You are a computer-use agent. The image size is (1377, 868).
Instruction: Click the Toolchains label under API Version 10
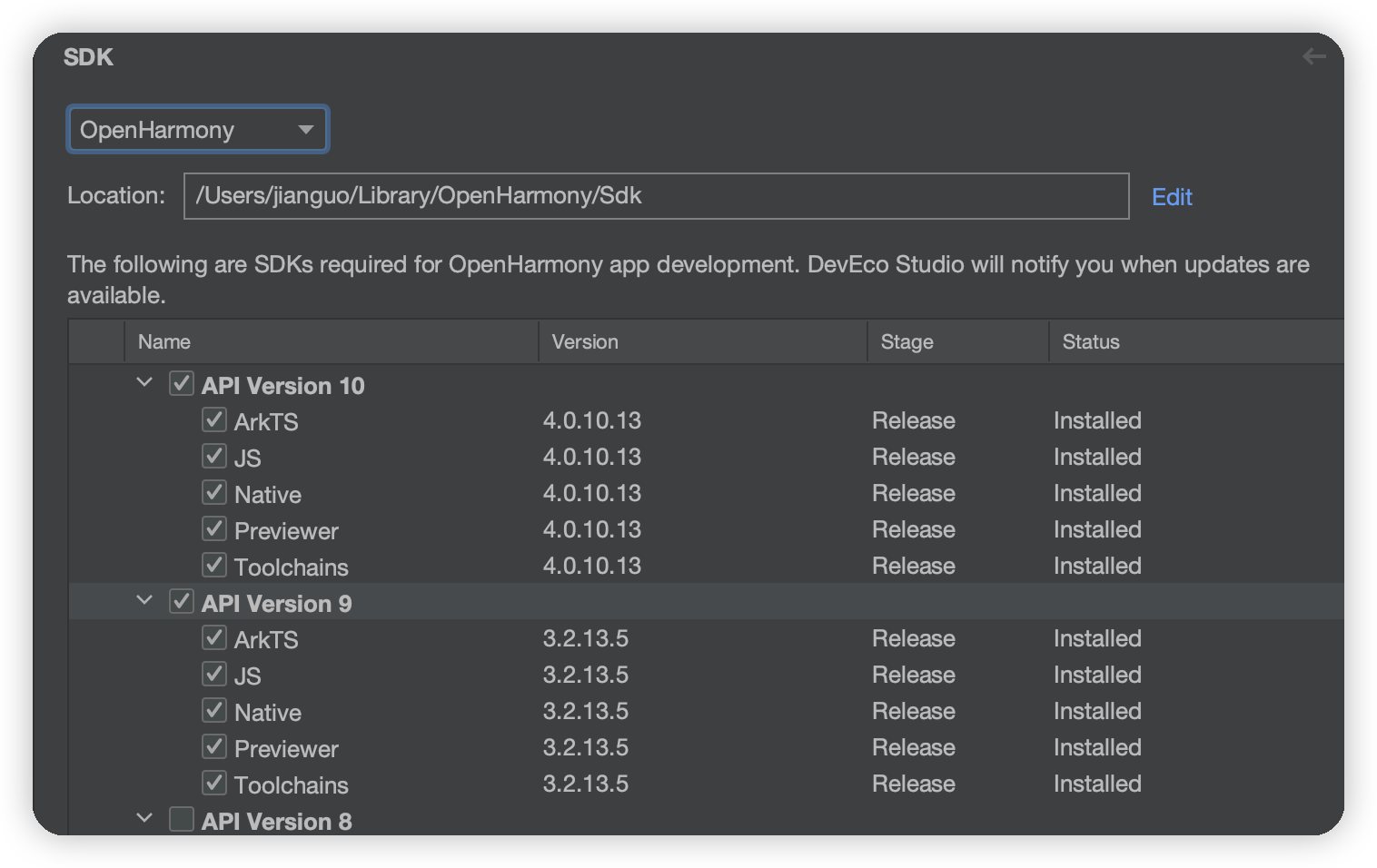coord(292,567)
